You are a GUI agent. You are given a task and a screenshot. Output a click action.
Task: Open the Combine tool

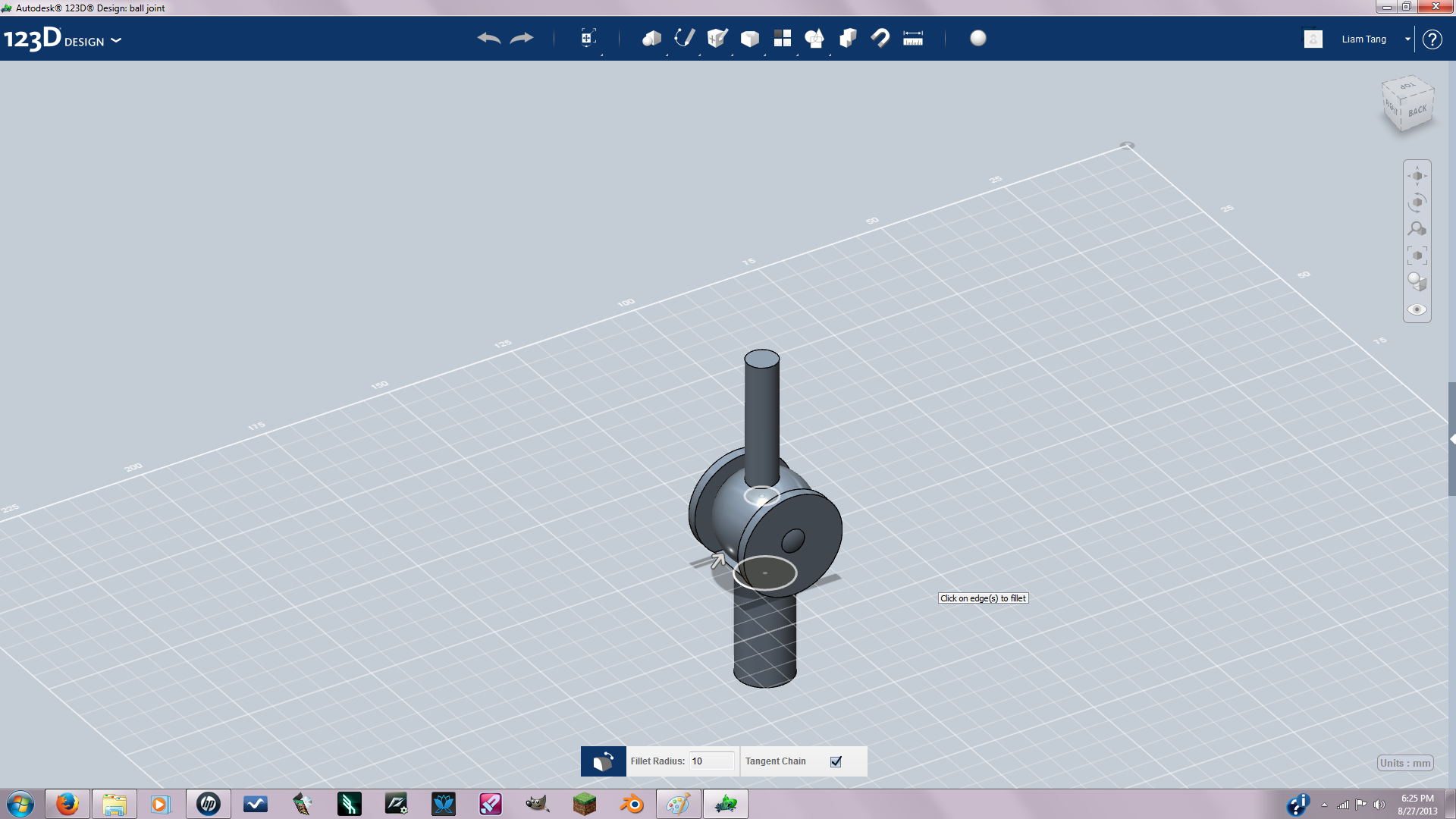point(848,38)
